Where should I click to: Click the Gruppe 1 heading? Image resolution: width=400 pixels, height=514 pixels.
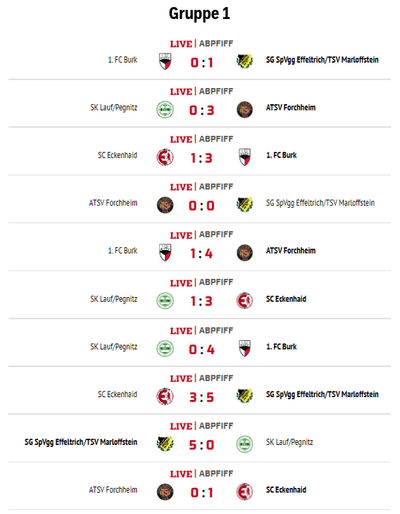pyautogui.click(x=199, y=14)
